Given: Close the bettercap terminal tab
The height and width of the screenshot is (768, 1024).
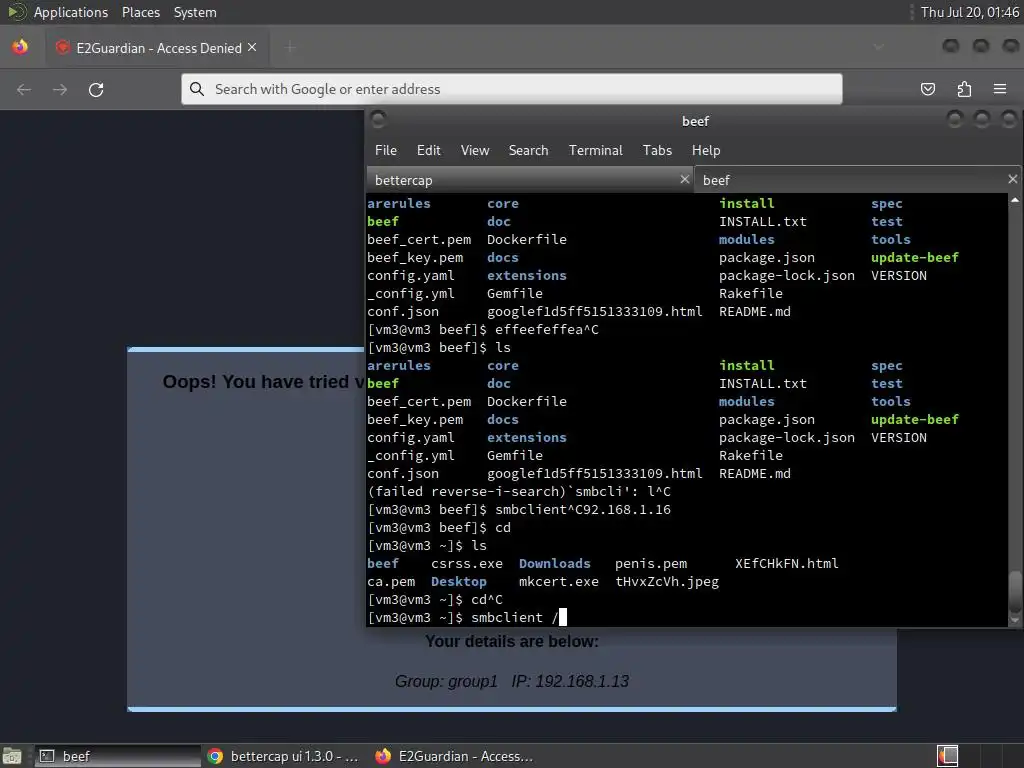Looking at the screenshot, I should coord(684,179).
